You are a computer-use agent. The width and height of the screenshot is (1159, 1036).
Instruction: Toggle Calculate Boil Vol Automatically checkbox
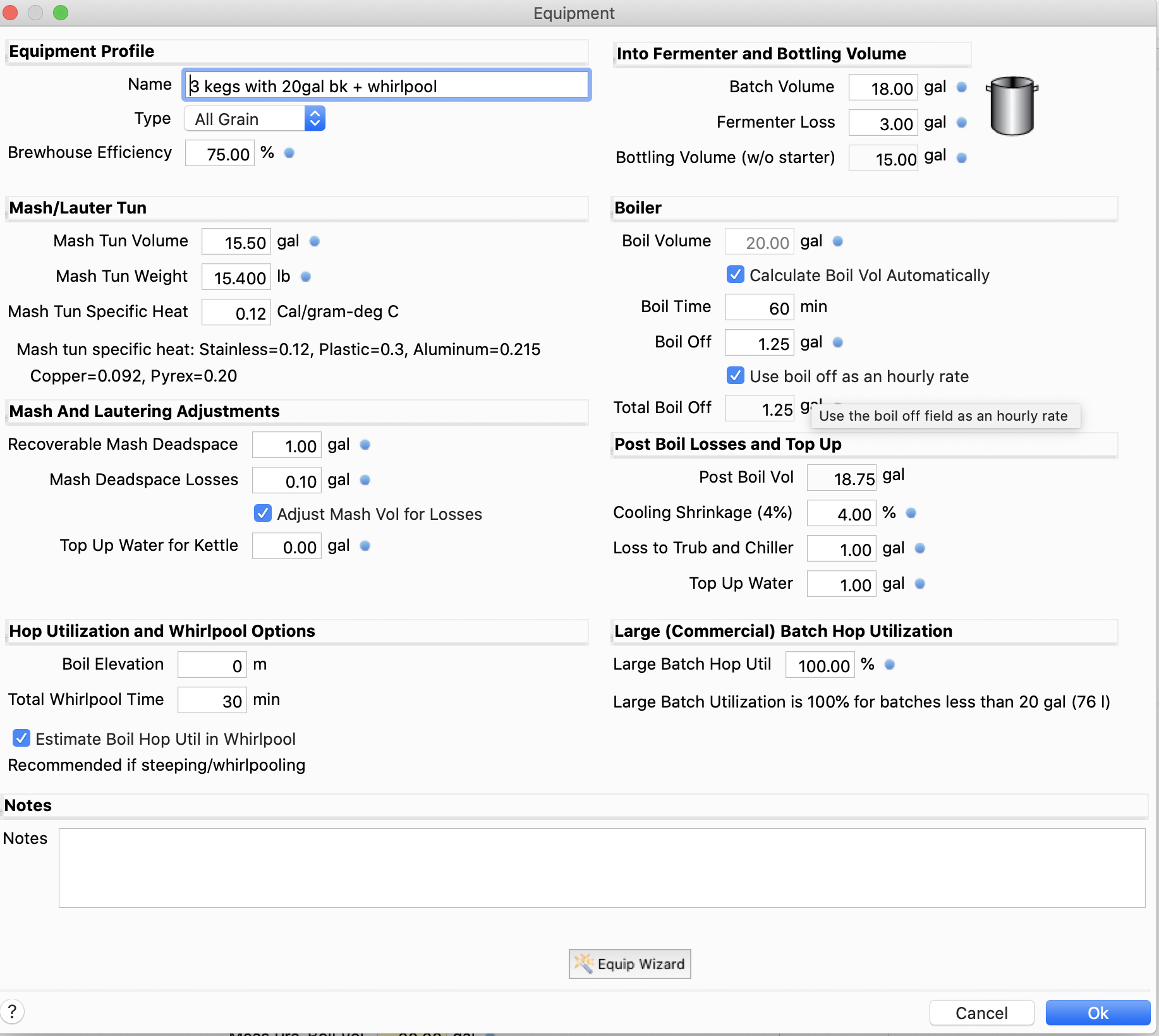click(736, 275)
